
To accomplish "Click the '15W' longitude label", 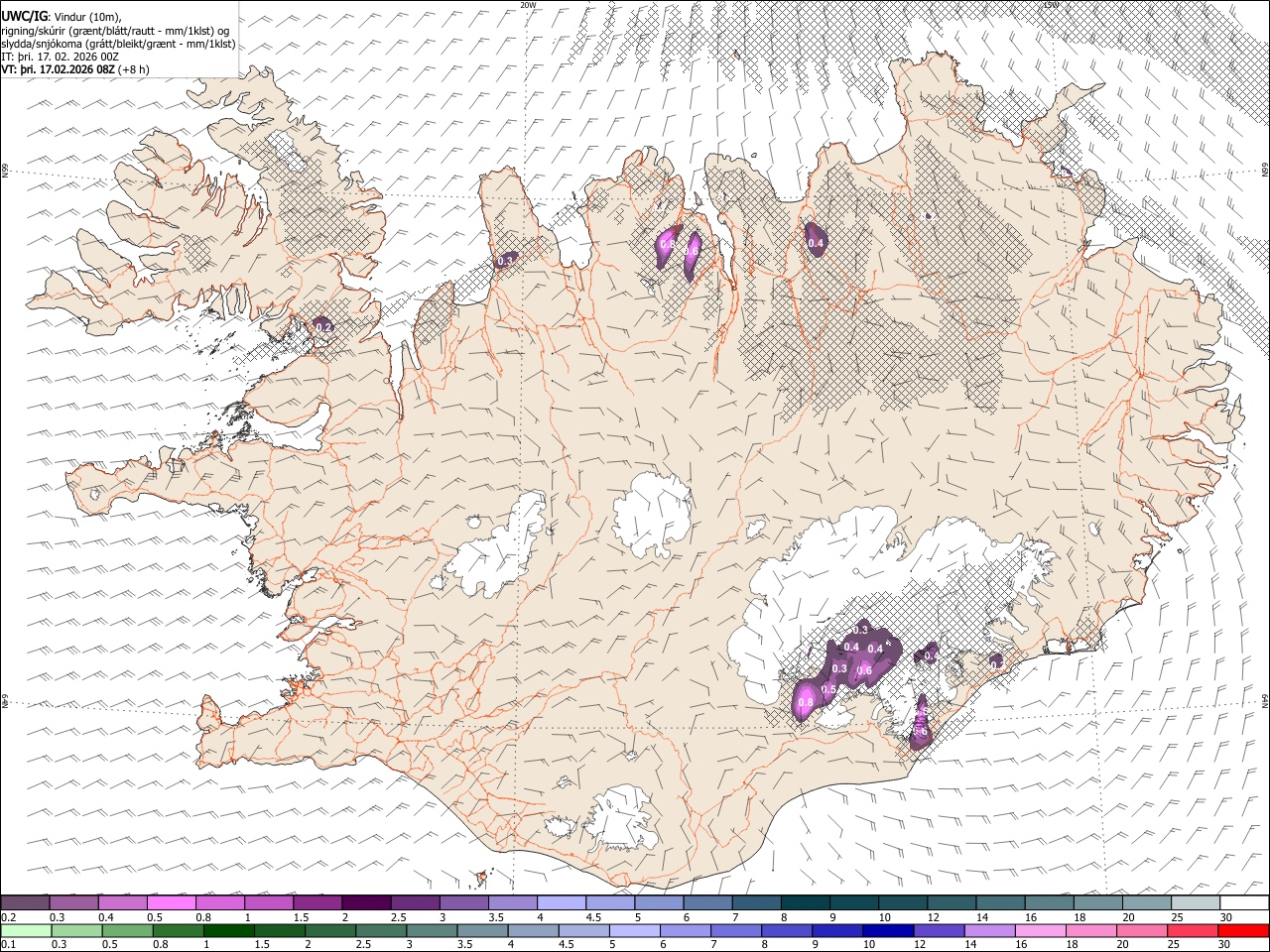I will [1052, 5].
